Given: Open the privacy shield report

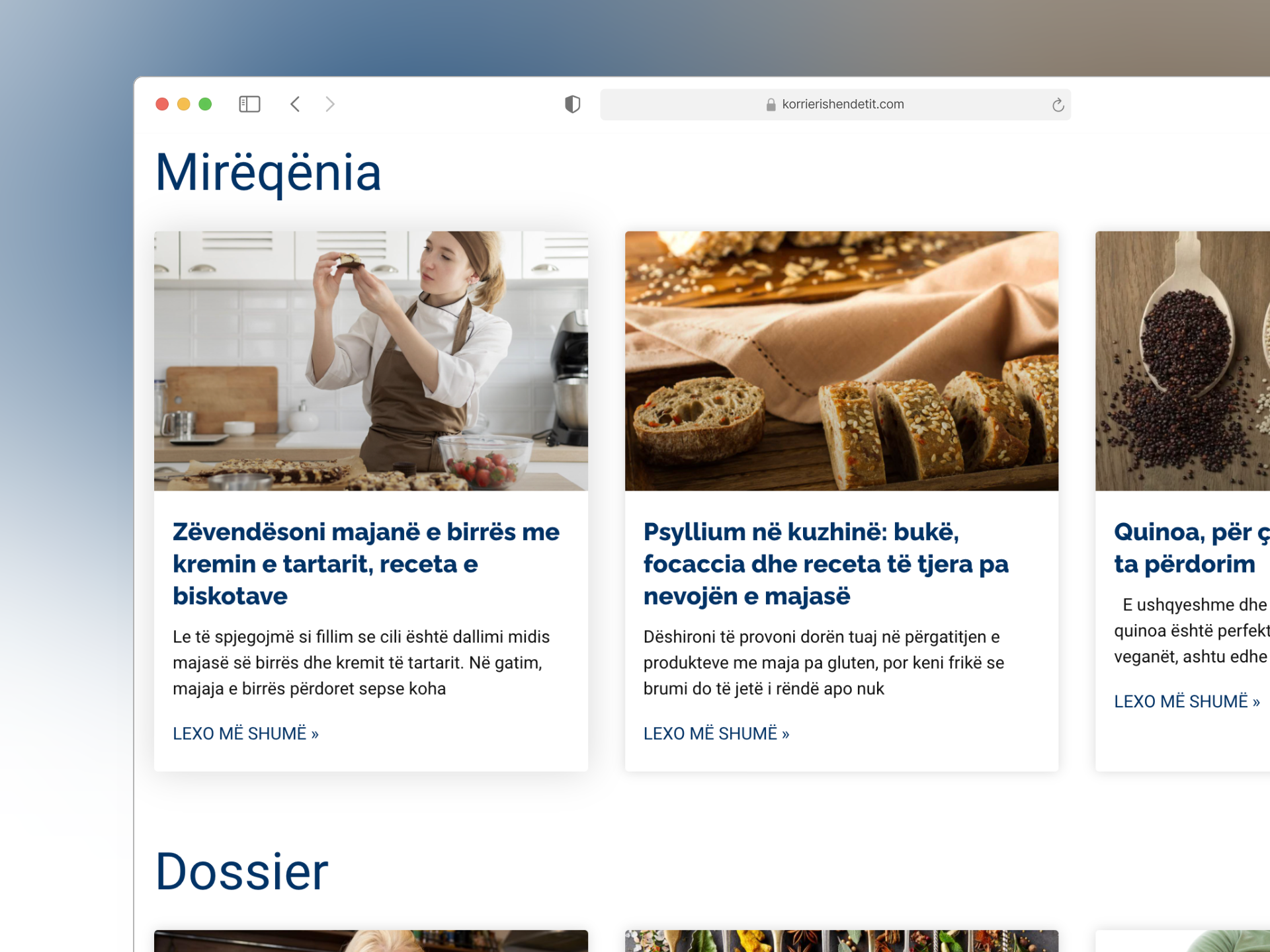Looking at the screenshot, I should pyautogui.click(x=572, y=104).
